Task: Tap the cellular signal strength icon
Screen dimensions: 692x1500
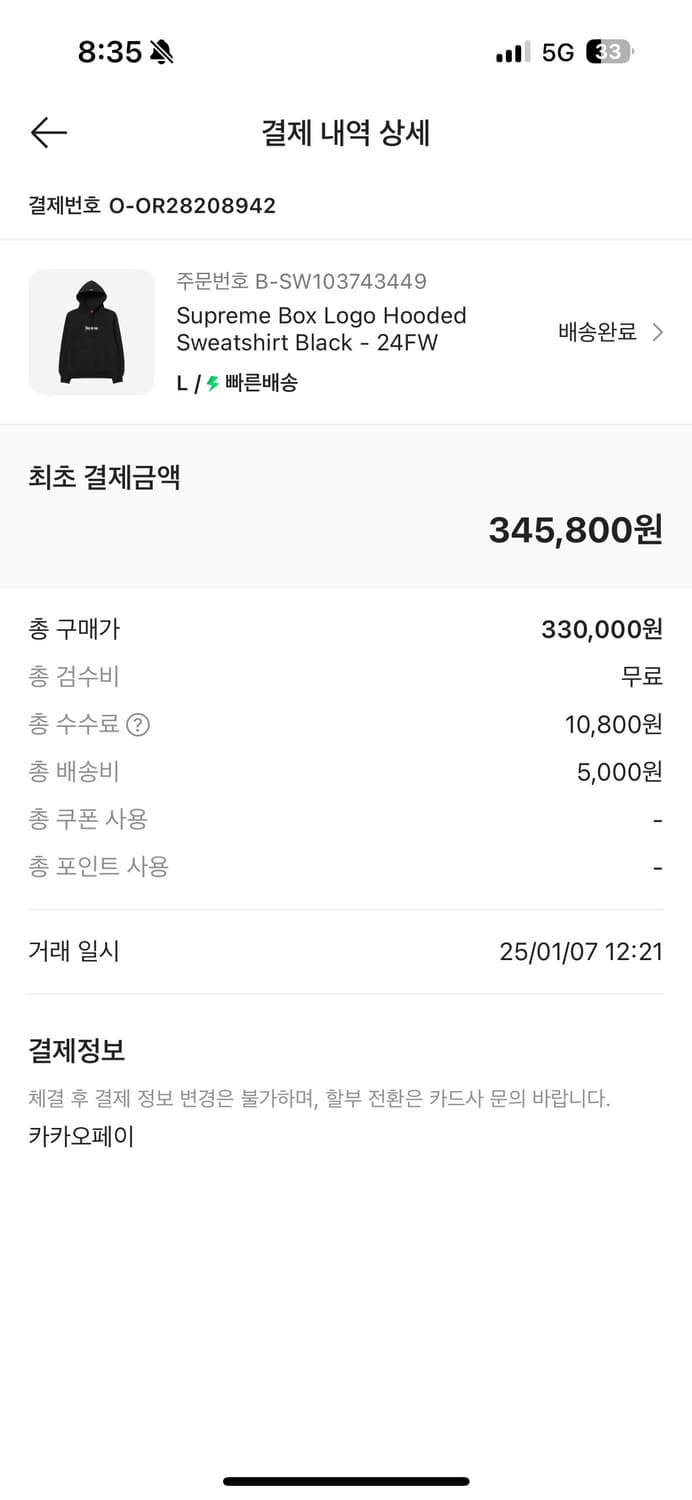Action: 510,52
